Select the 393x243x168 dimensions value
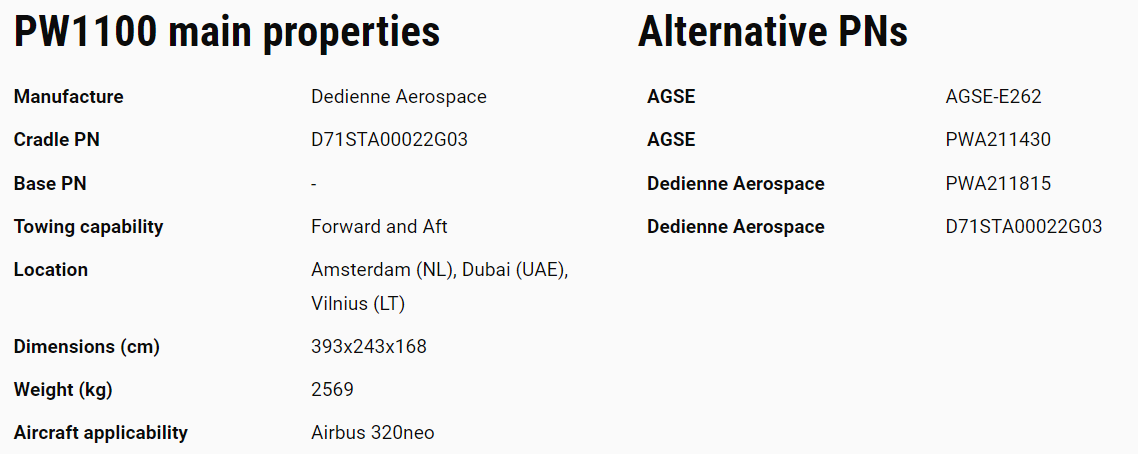The image size is (1138, 454). point(369,347)
